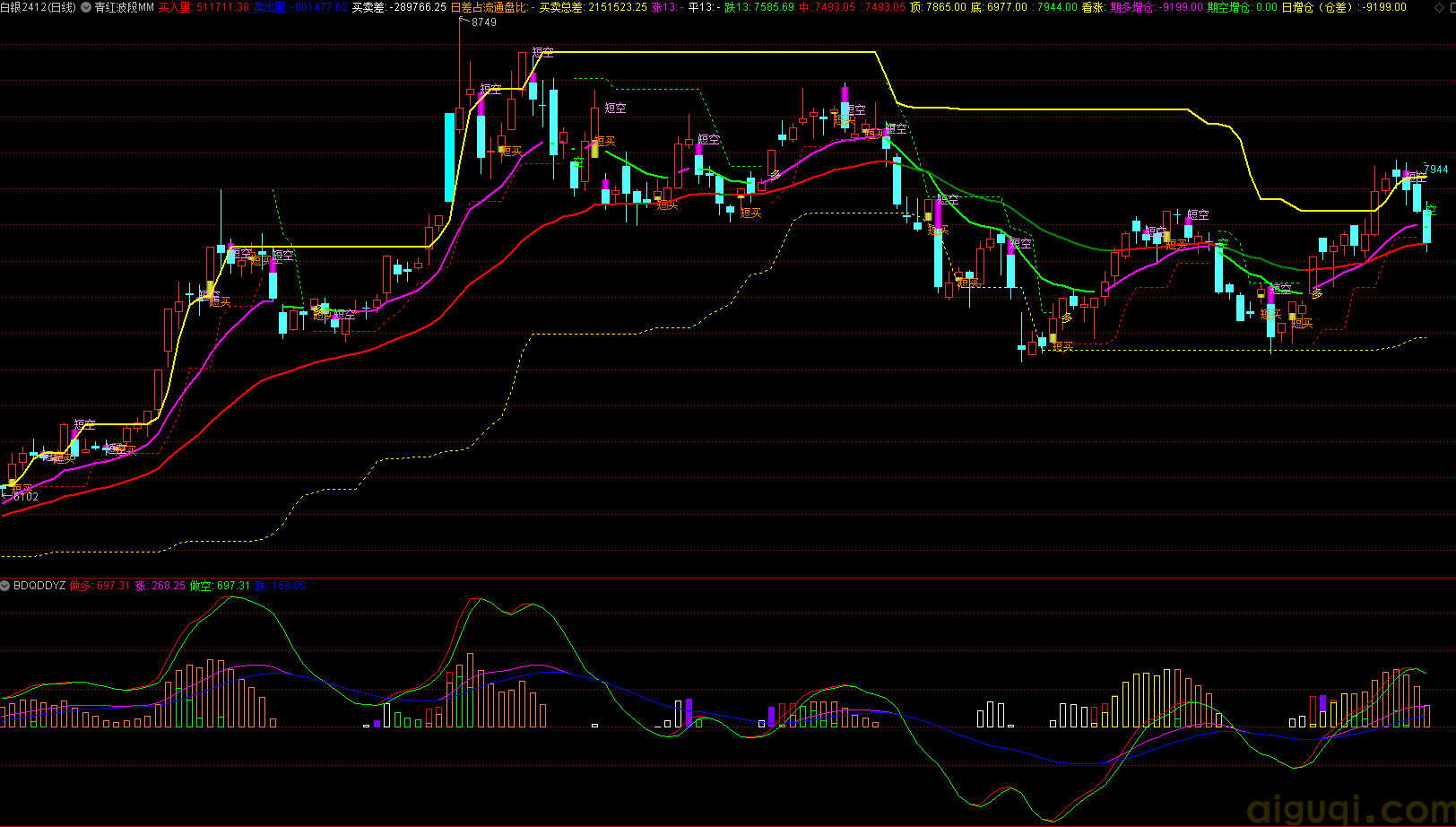The image size is (1456, 827).
Task: Click the 期空增仓: 0.00 value
Action: pos(1242,7)
